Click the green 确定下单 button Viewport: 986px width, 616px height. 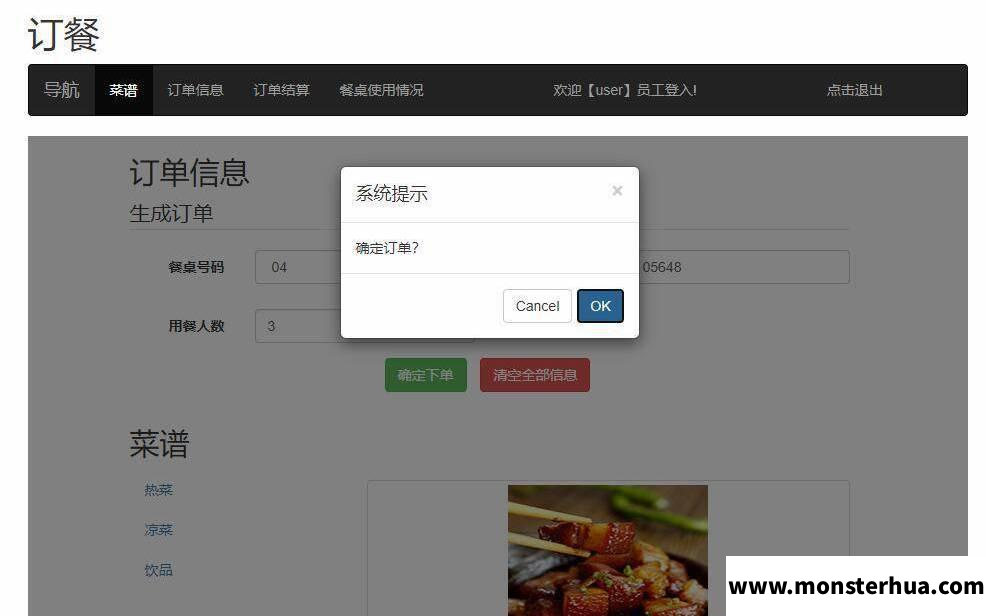[x=426, y=375]
